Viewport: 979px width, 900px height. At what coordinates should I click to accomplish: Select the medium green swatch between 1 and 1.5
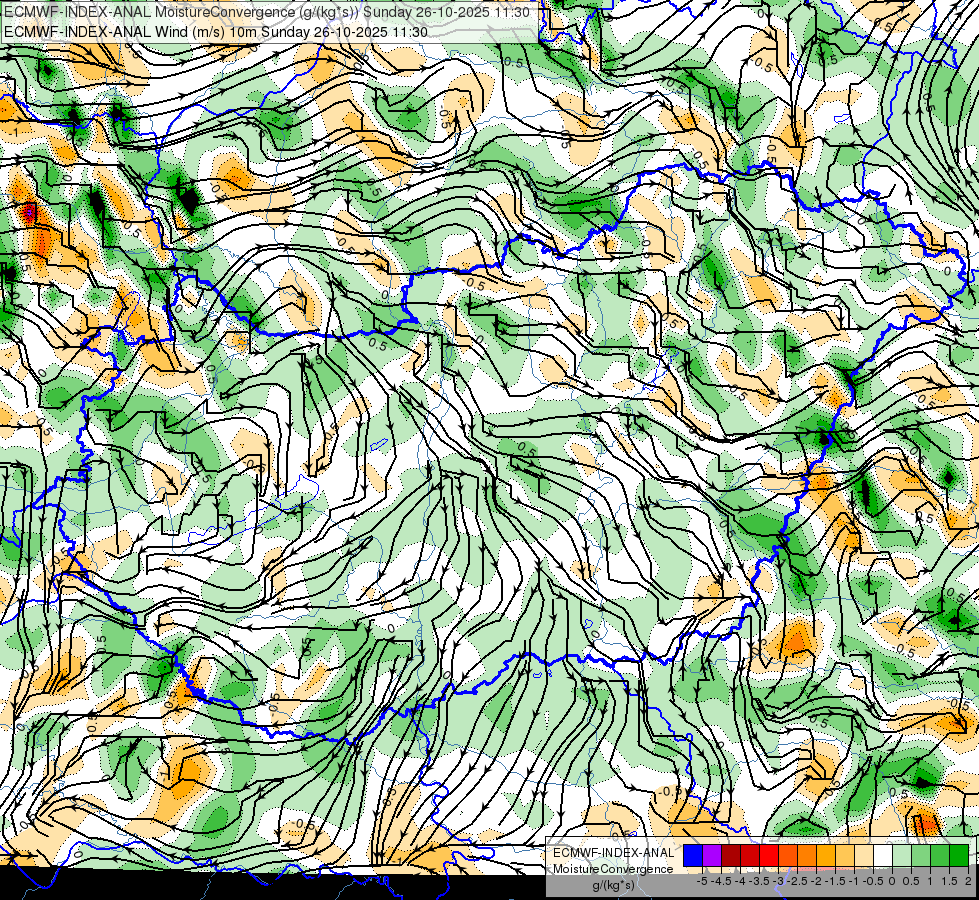click(x=940, y=855)
